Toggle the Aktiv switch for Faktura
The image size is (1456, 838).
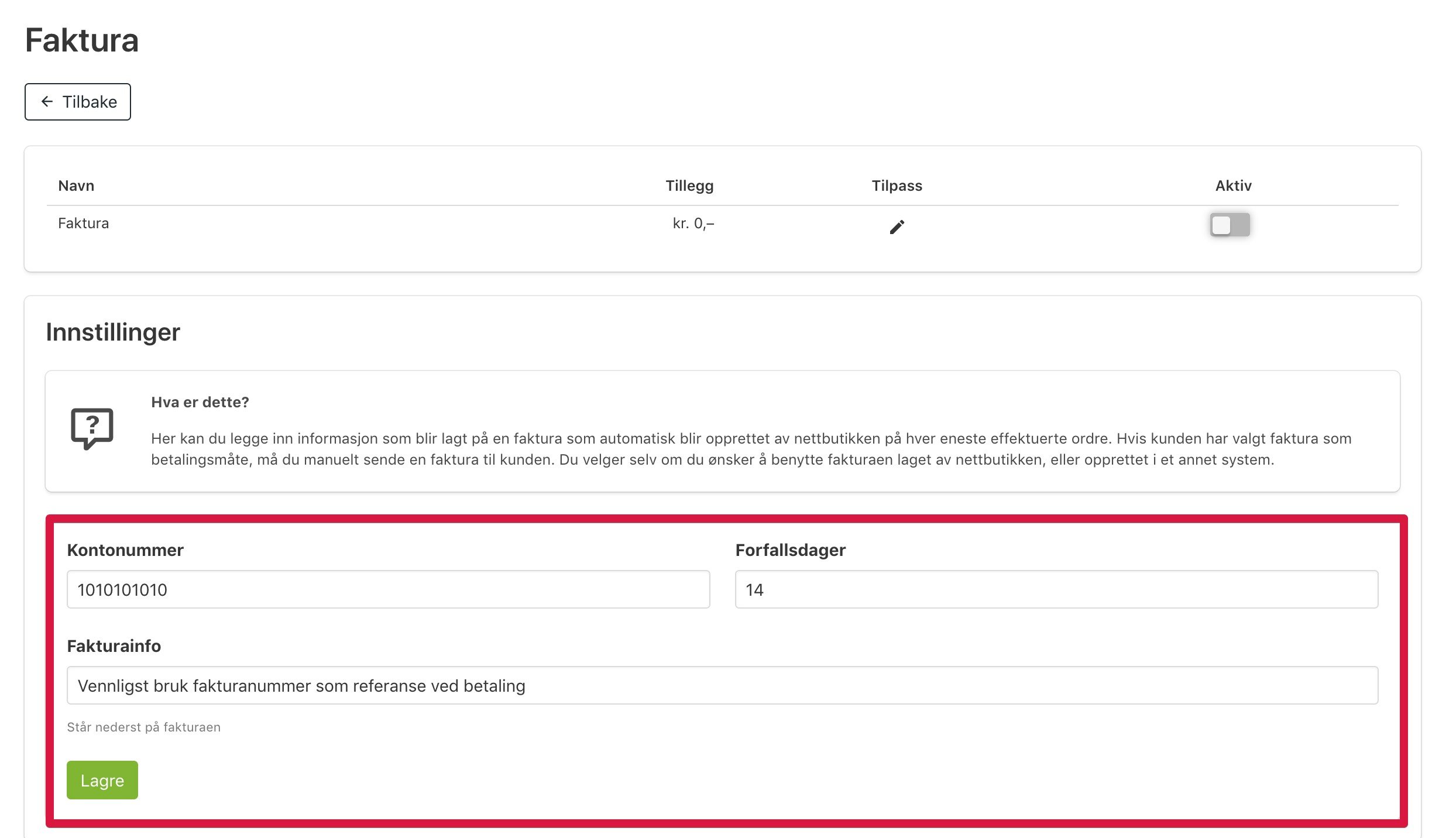1230,225
